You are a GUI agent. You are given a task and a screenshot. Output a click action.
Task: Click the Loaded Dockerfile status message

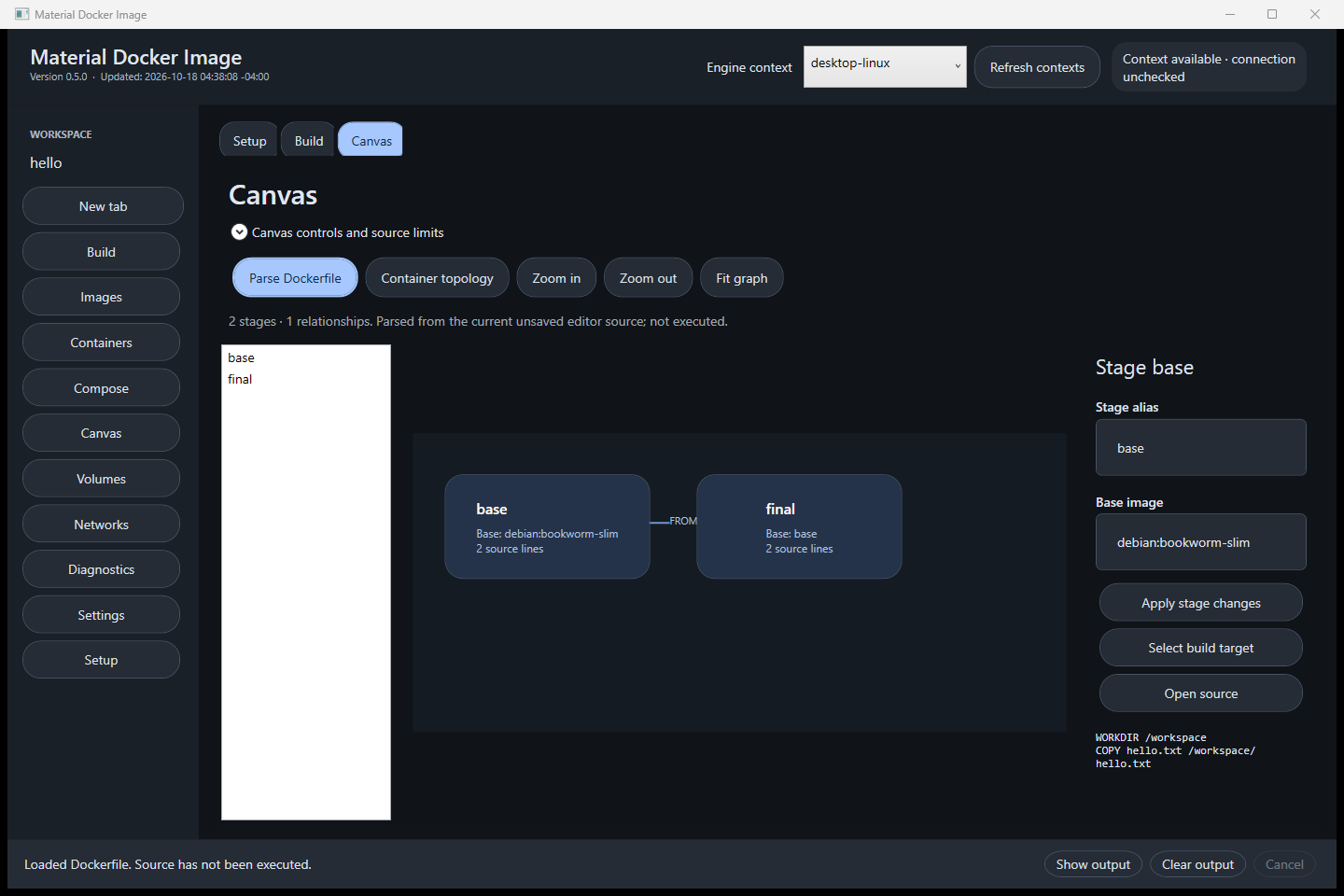(168, 864)
